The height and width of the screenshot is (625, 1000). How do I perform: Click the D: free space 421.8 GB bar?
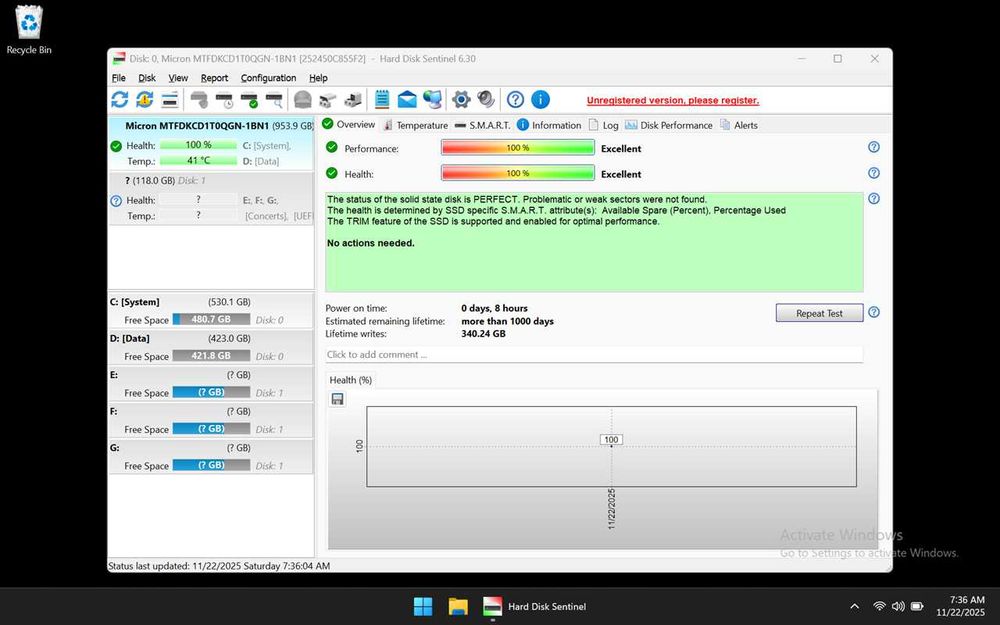tap(211, 356)
